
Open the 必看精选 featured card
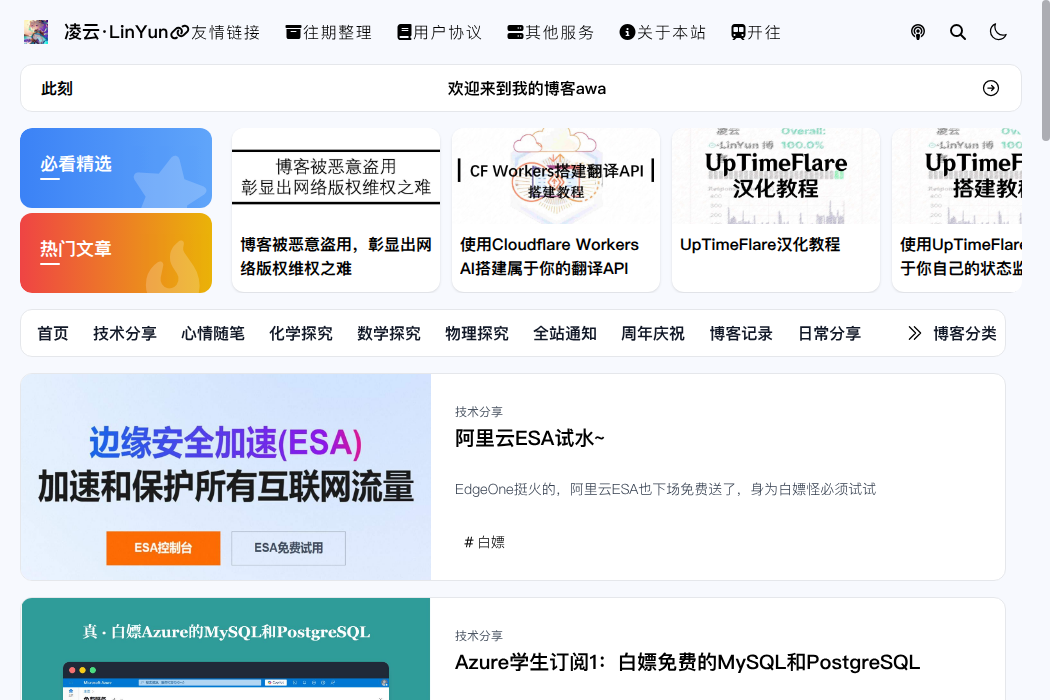(x=116, y=167)
